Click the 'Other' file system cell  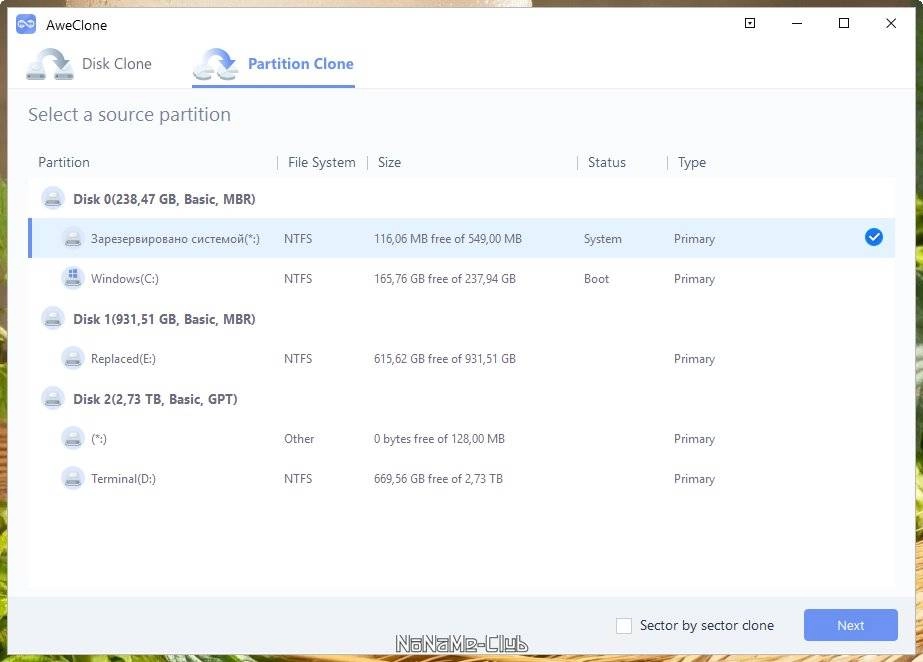tap(299, 439)
